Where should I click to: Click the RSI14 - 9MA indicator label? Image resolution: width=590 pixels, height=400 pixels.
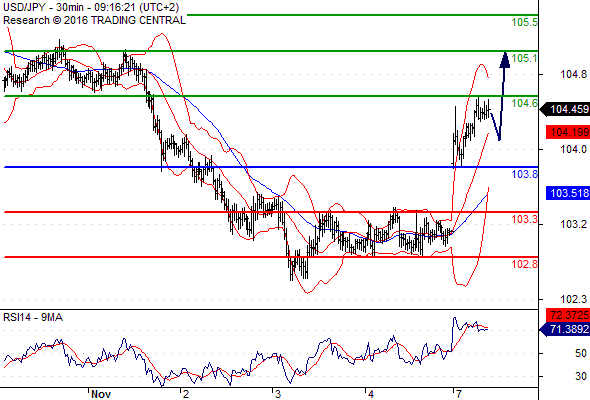tap(33, 318)
